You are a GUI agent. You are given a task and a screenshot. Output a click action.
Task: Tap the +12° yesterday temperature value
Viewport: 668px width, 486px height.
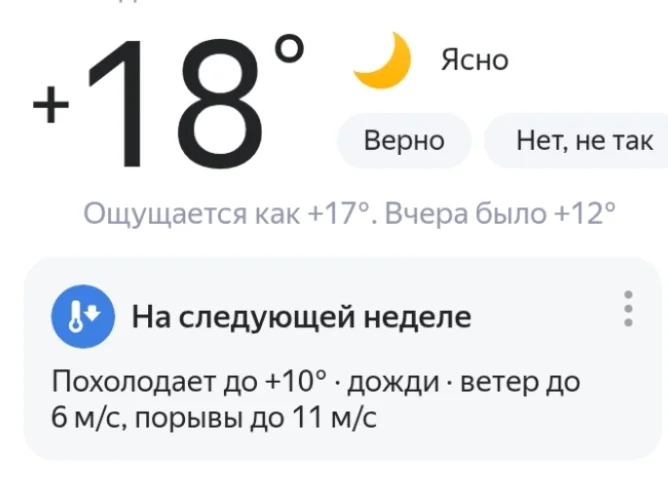point(585,214)
